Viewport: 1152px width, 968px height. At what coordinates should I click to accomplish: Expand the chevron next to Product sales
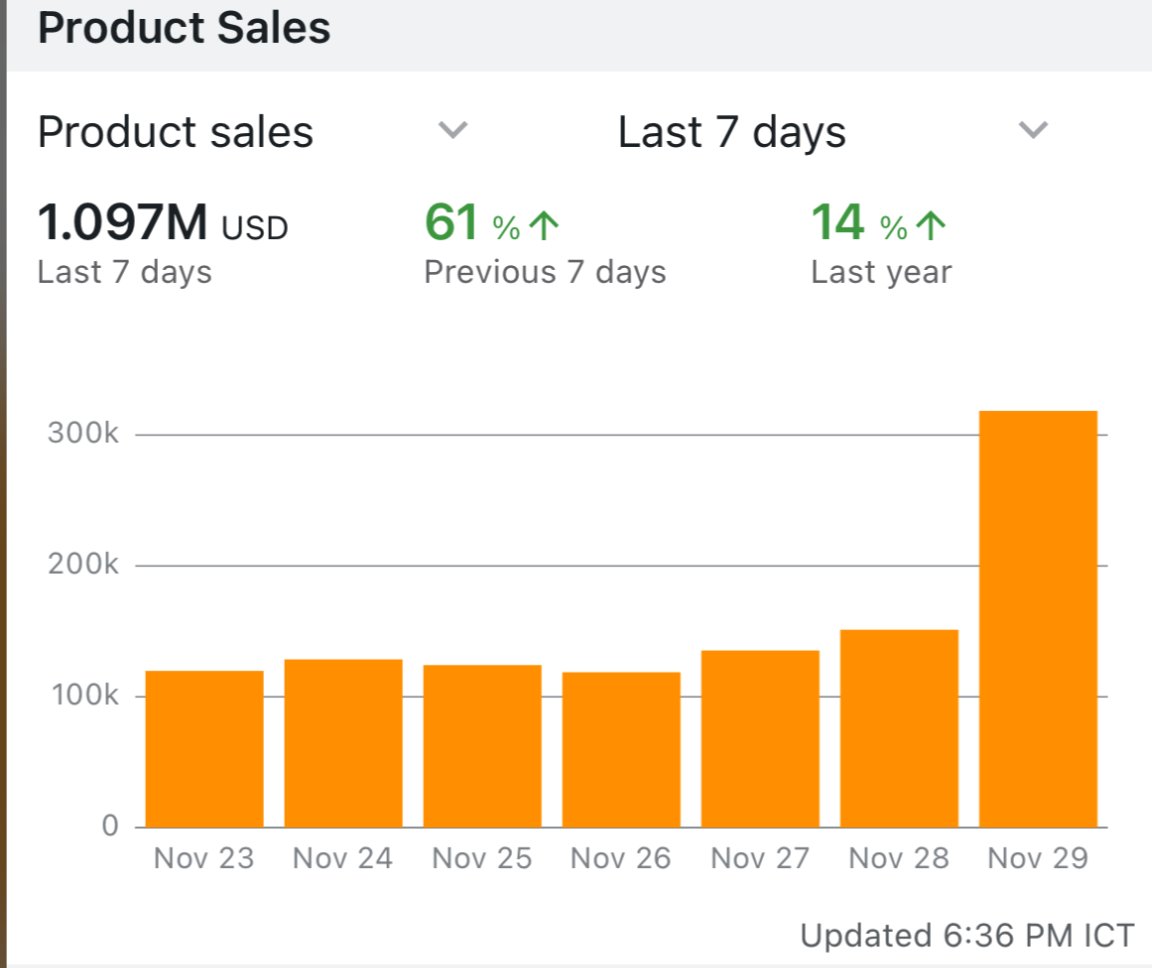[x=453, y=130]
